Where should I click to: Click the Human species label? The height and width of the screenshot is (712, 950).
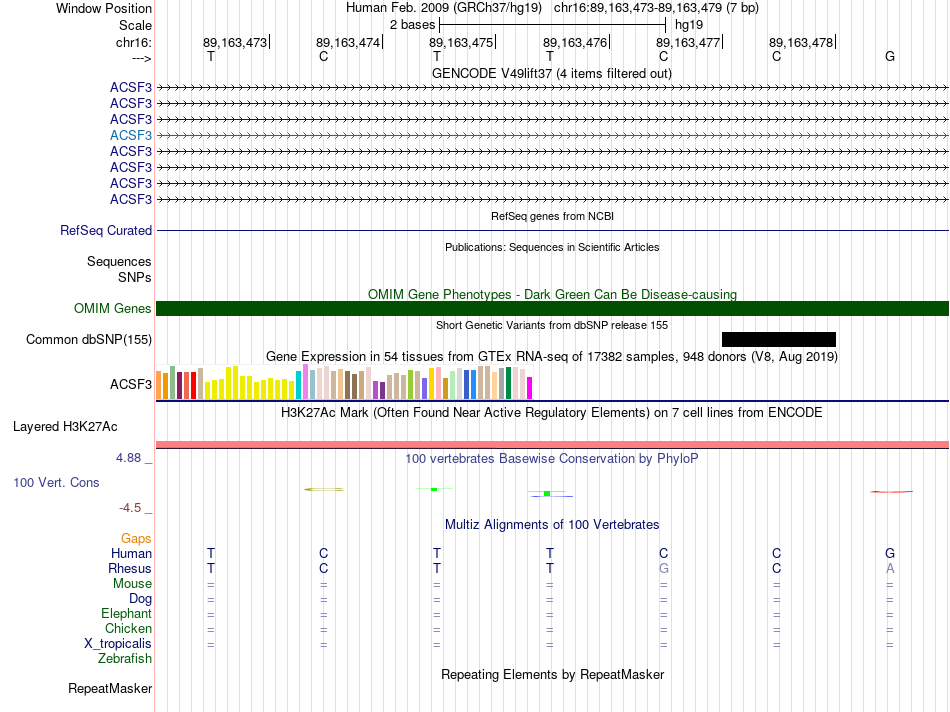pyautogui.click(x=131, y=553)
